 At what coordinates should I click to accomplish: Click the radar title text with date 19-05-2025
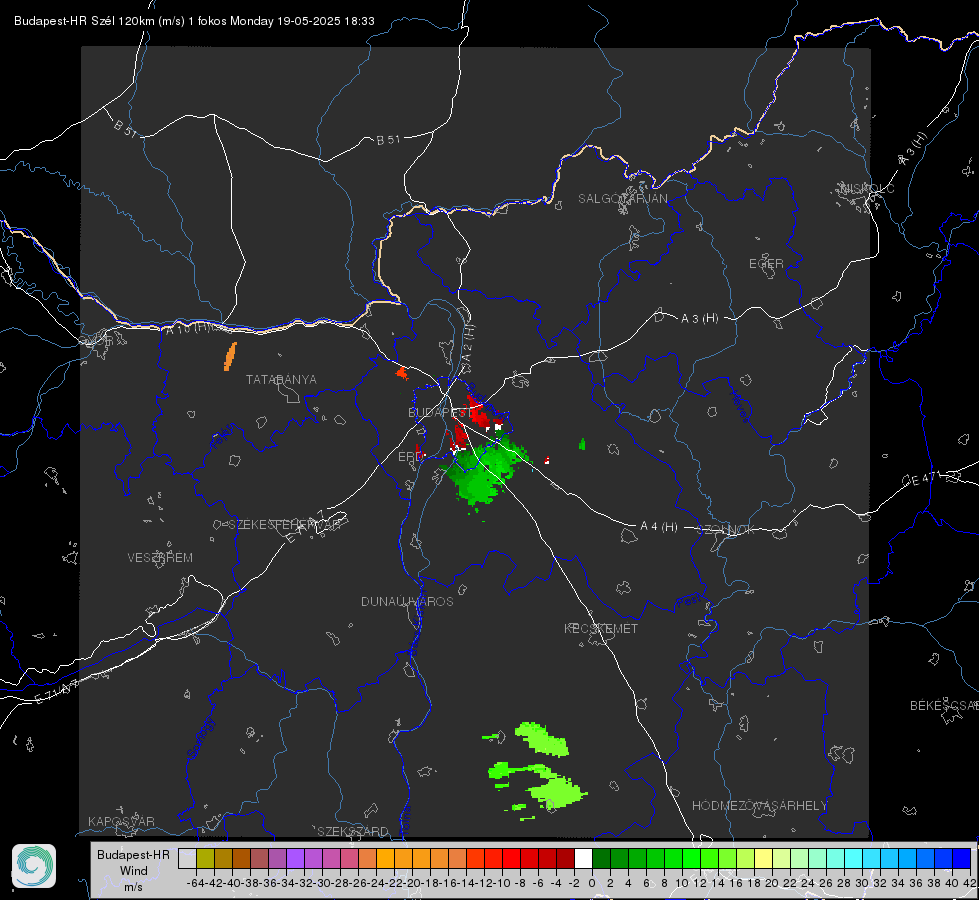tap(194, 21)
